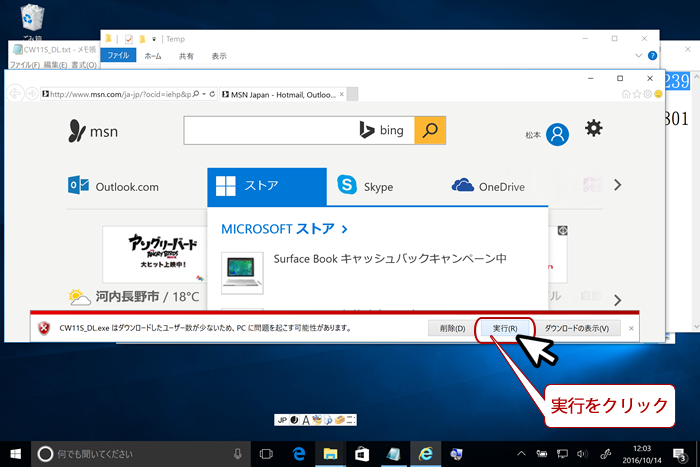Click the JP indicator on the IME bar
700x467 pixels.
[282, 420]
